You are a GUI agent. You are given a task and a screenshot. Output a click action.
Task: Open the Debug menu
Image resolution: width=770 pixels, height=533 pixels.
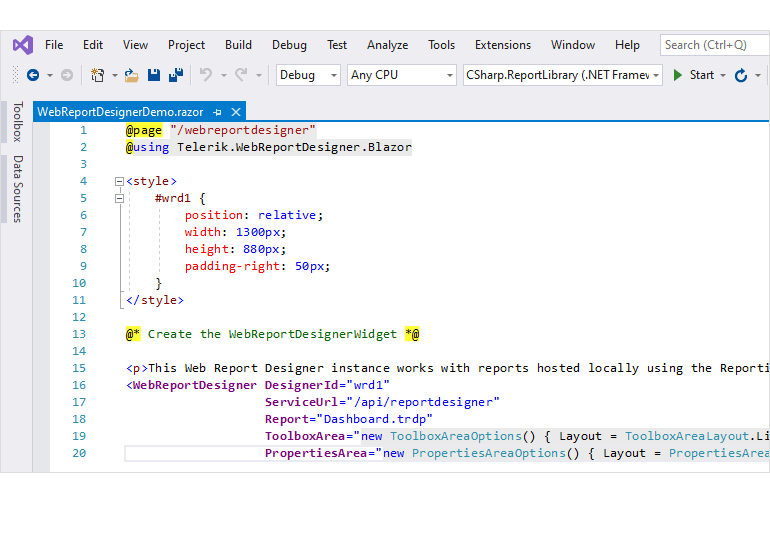(289, 45)
